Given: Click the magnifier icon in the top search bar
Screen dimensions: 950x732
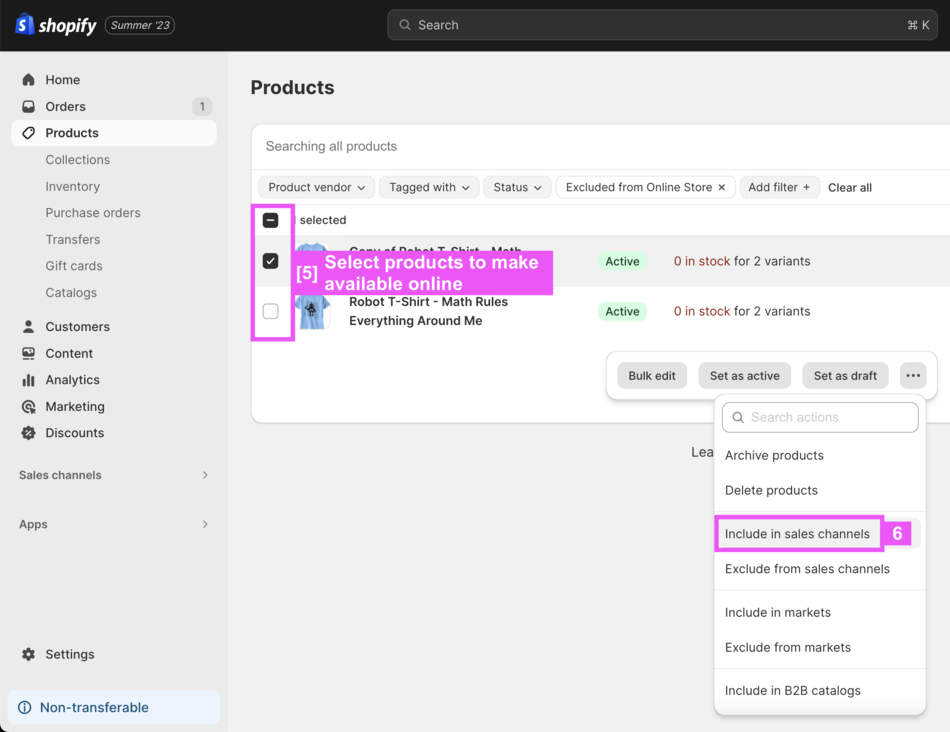Looking at the screenshot, I should [x=405, y=25].
